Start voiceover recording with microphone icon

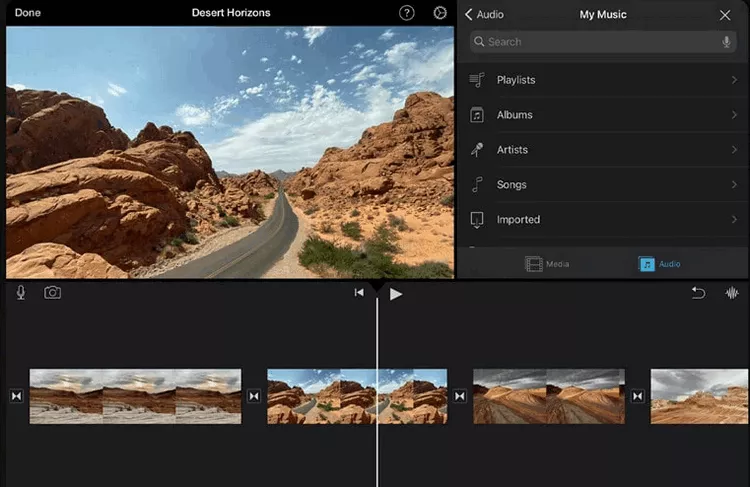(21, 293)
